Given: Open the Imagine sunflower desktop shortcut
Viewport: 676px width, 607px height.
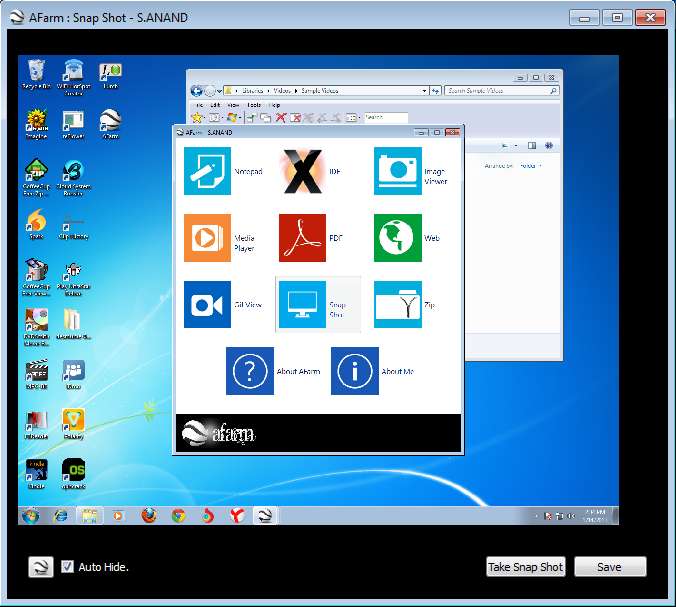Looking at the screenshot, I should (36, 124).
